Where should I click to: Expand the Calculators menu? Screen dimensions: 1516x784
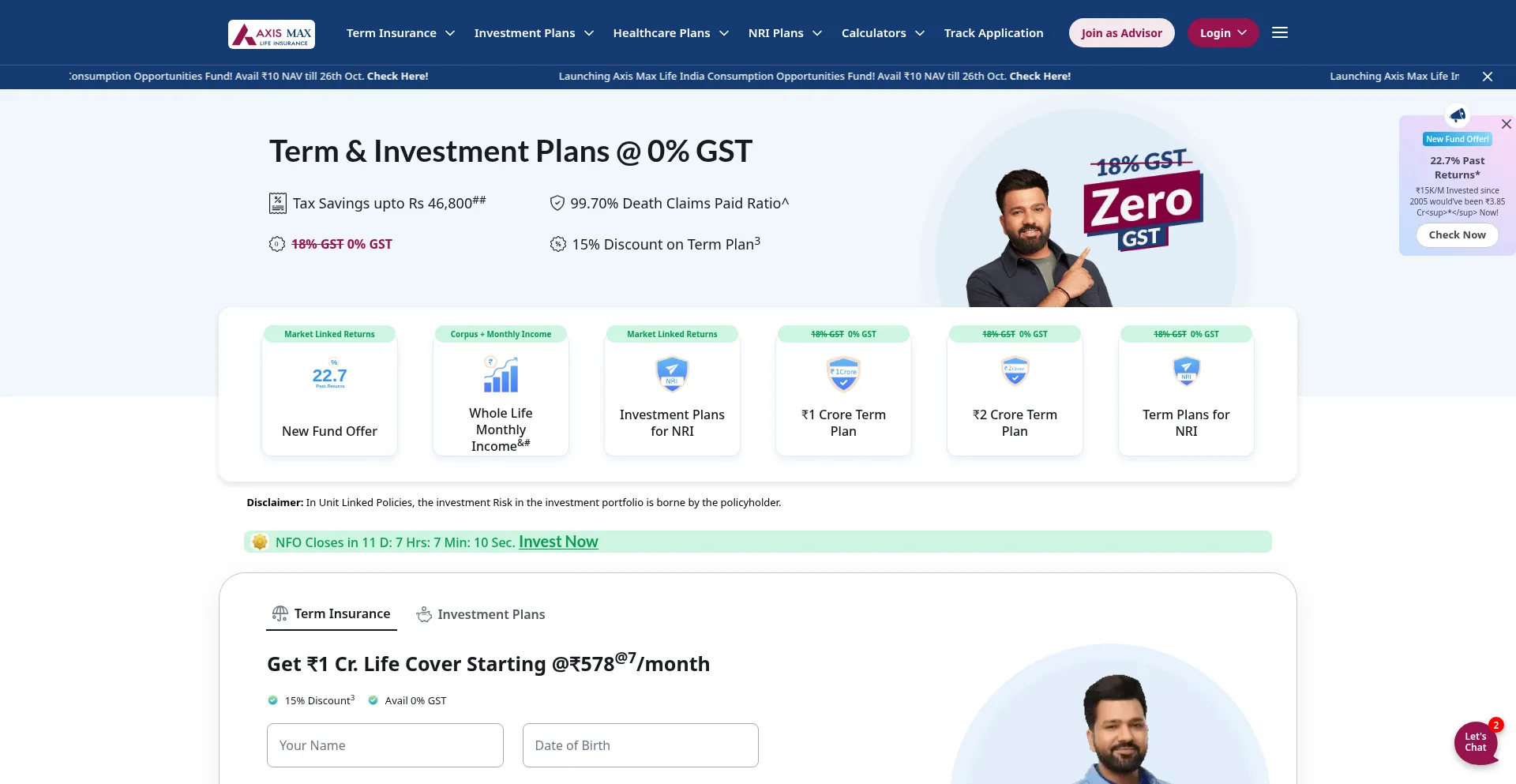[x=883, y=33]
